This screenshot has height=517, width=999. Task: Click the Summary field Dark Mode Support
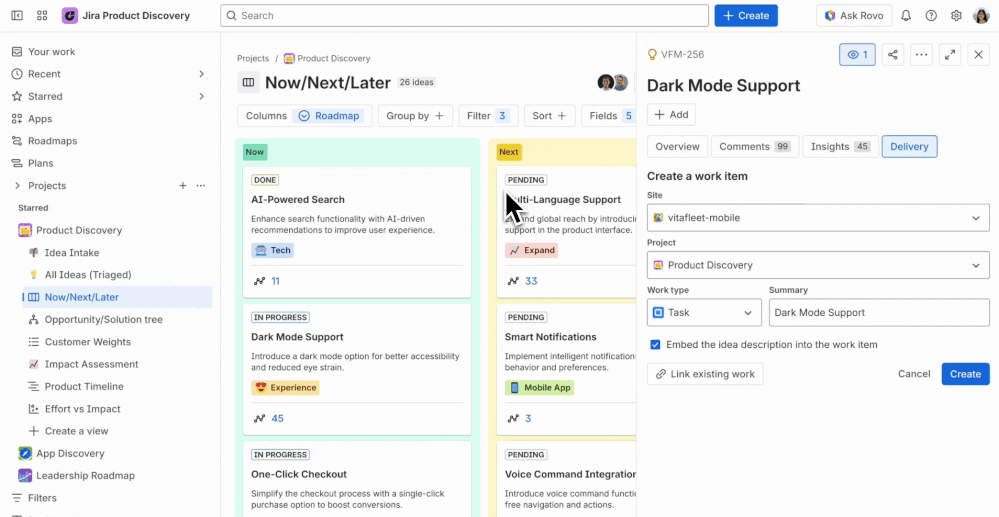pos(879,312)
